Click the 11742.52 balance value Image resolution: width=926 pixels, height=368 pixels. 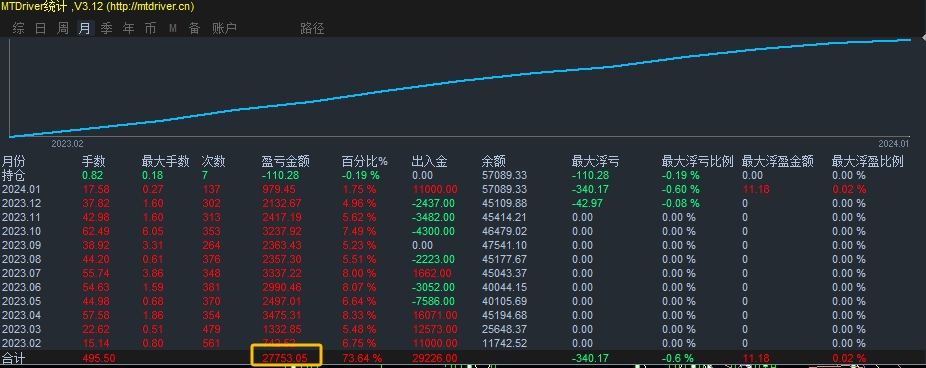[504, 343]
